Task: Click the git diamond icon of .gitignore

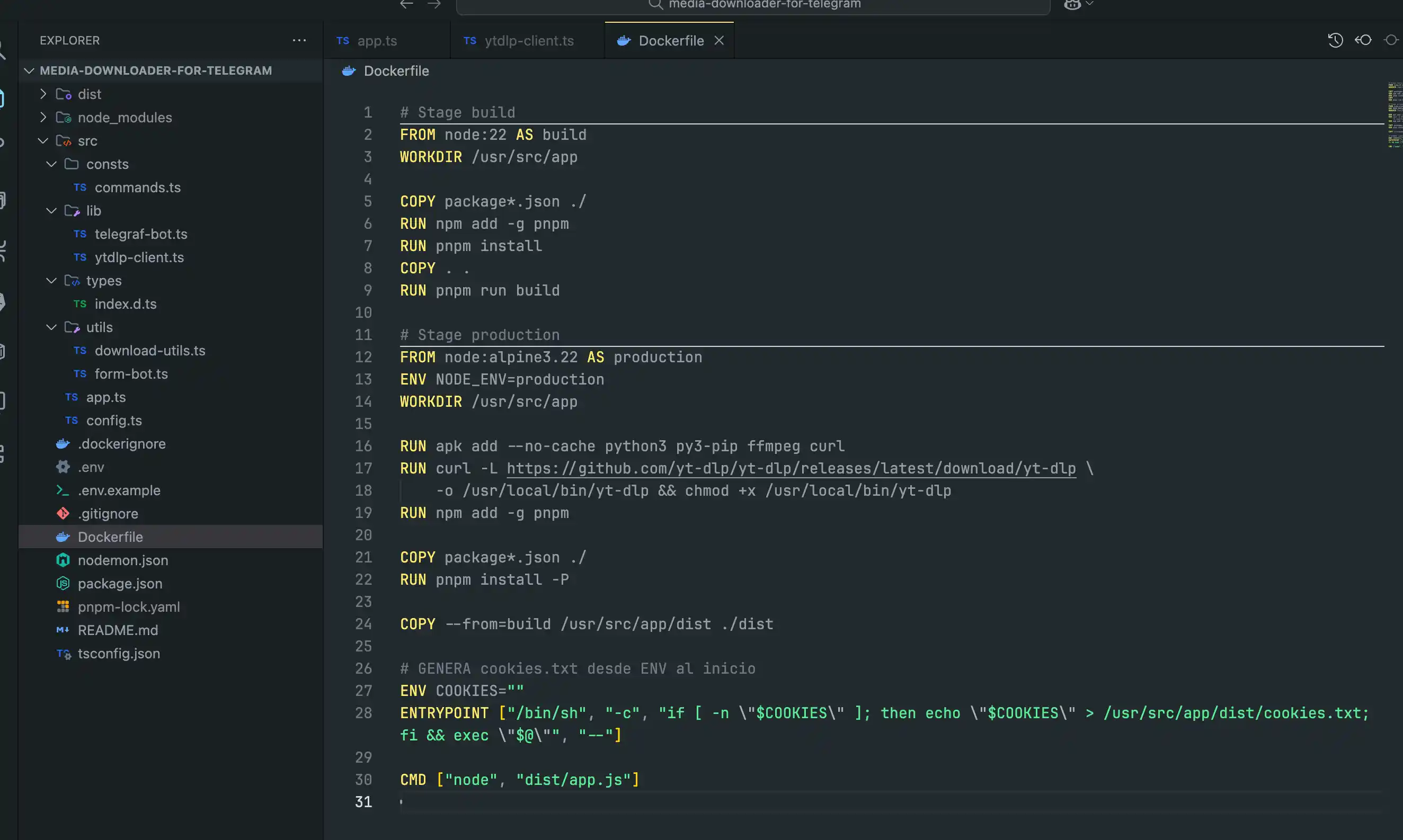Action: coord(63,513)
